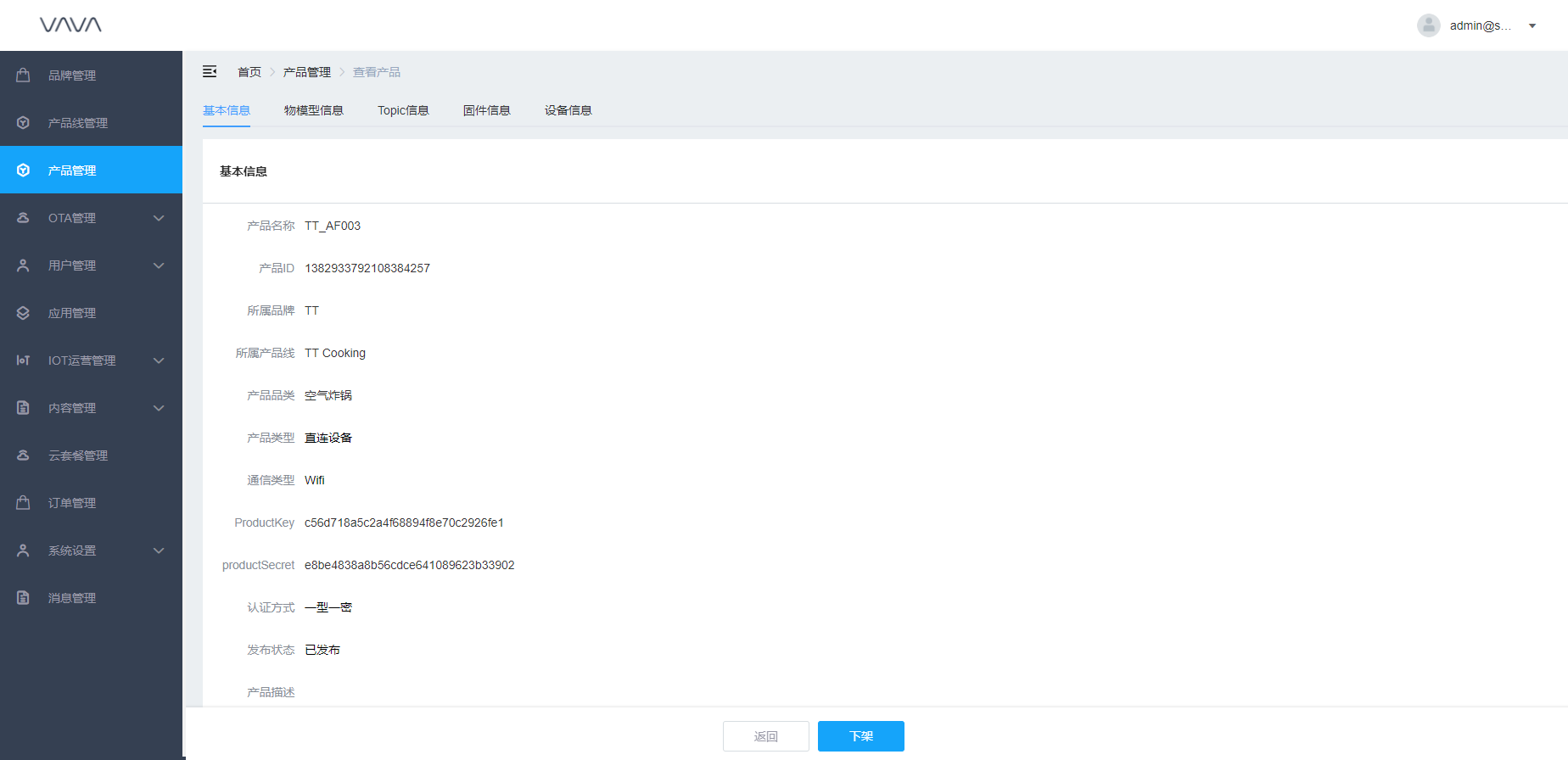Click the 应用管理 layers icon
Viewport: 1568px width, 760px height.
(23, 312)
